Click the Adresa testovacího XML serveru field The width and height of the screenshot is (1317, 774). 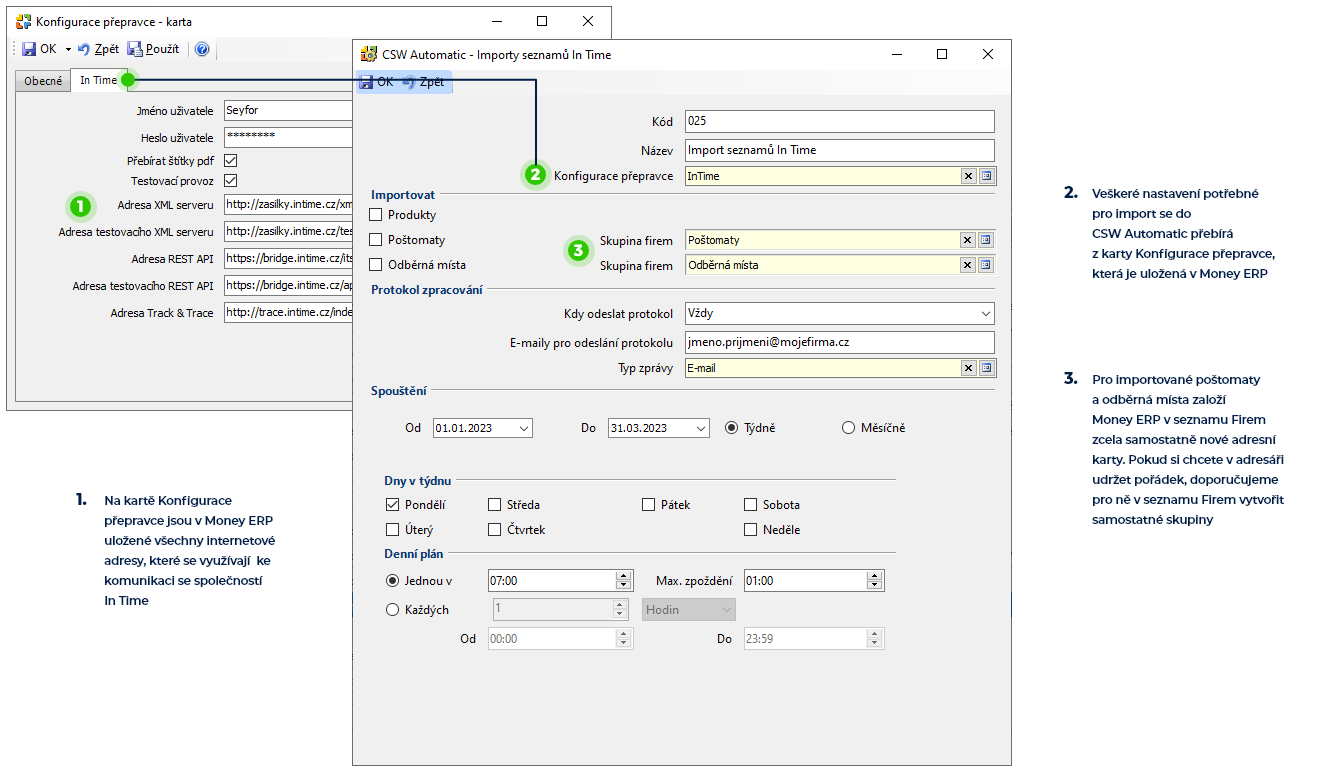coord(288,232)
